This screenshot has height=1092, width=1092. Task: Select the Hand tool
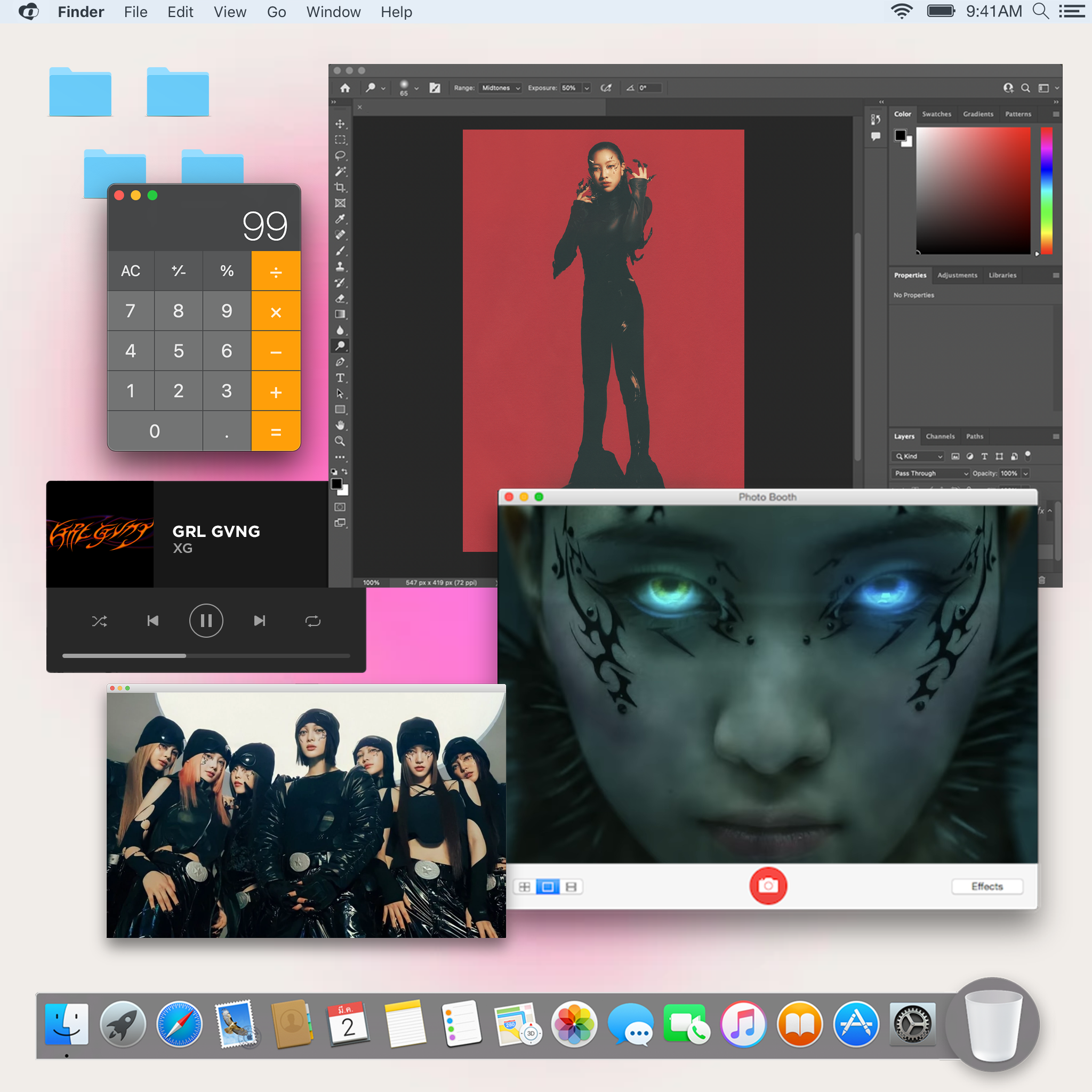340,425
